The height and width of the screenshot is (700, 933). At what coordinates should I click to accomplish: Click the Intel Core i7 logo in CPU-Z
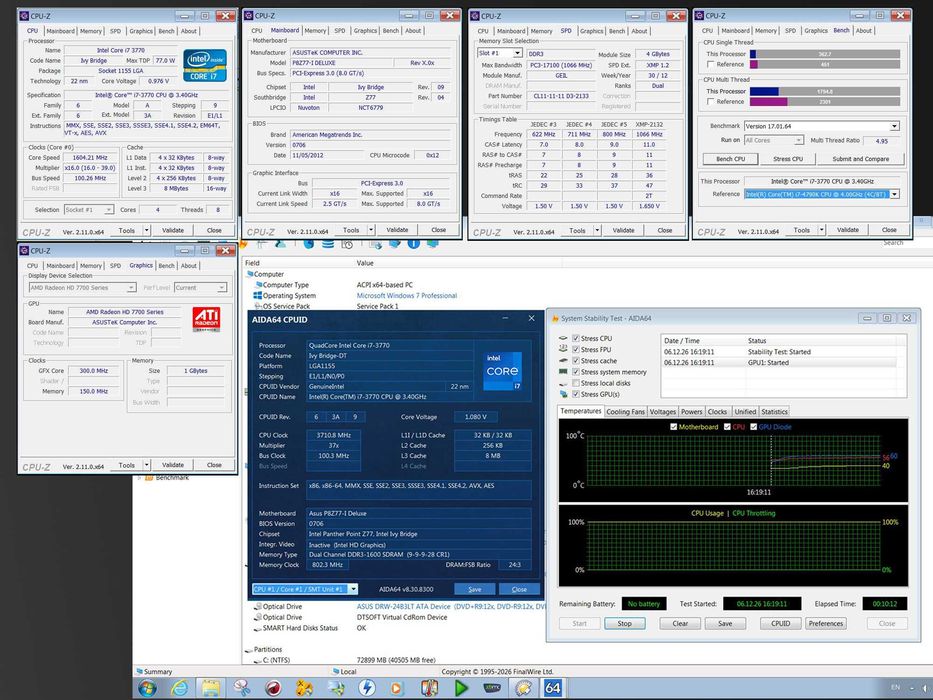205,65
